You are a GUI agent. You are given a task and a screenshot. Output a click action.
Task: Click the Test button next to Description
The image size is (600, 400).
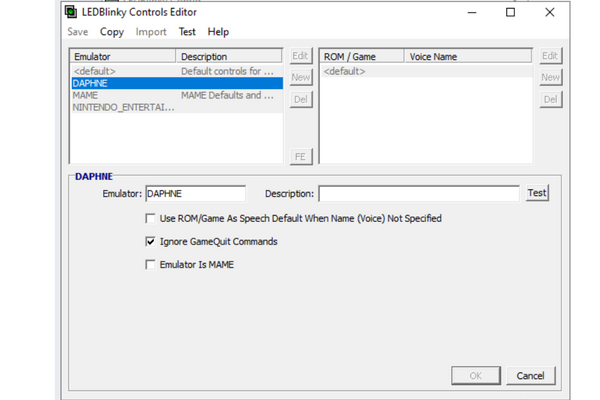(x=537, y=193)
